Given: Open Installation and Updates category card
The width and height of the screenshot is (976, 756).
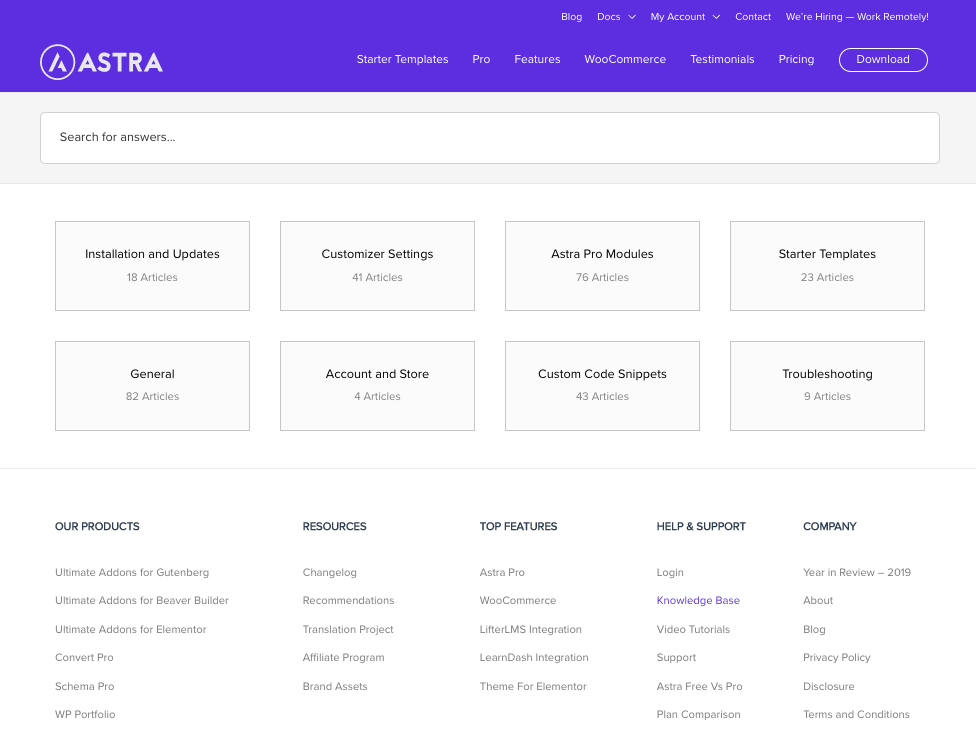Looking at the screenshot, I should (152, 266).
